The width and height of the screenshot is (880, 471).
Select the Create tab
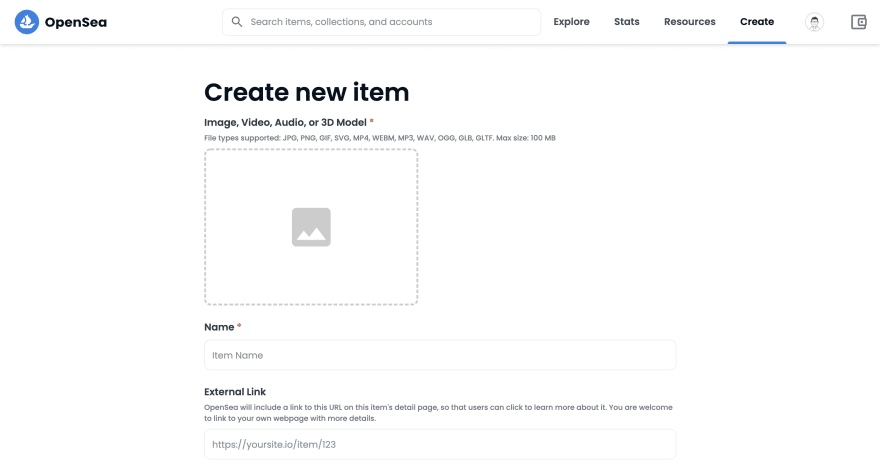[x=756, y=22]
